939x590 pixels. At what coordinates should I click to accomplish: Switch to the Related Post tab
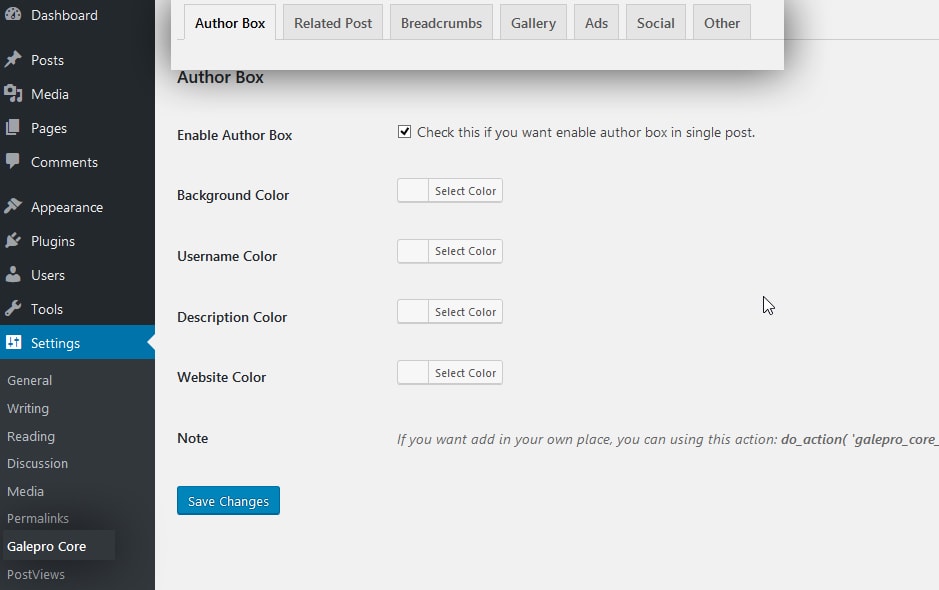[332, 21]
